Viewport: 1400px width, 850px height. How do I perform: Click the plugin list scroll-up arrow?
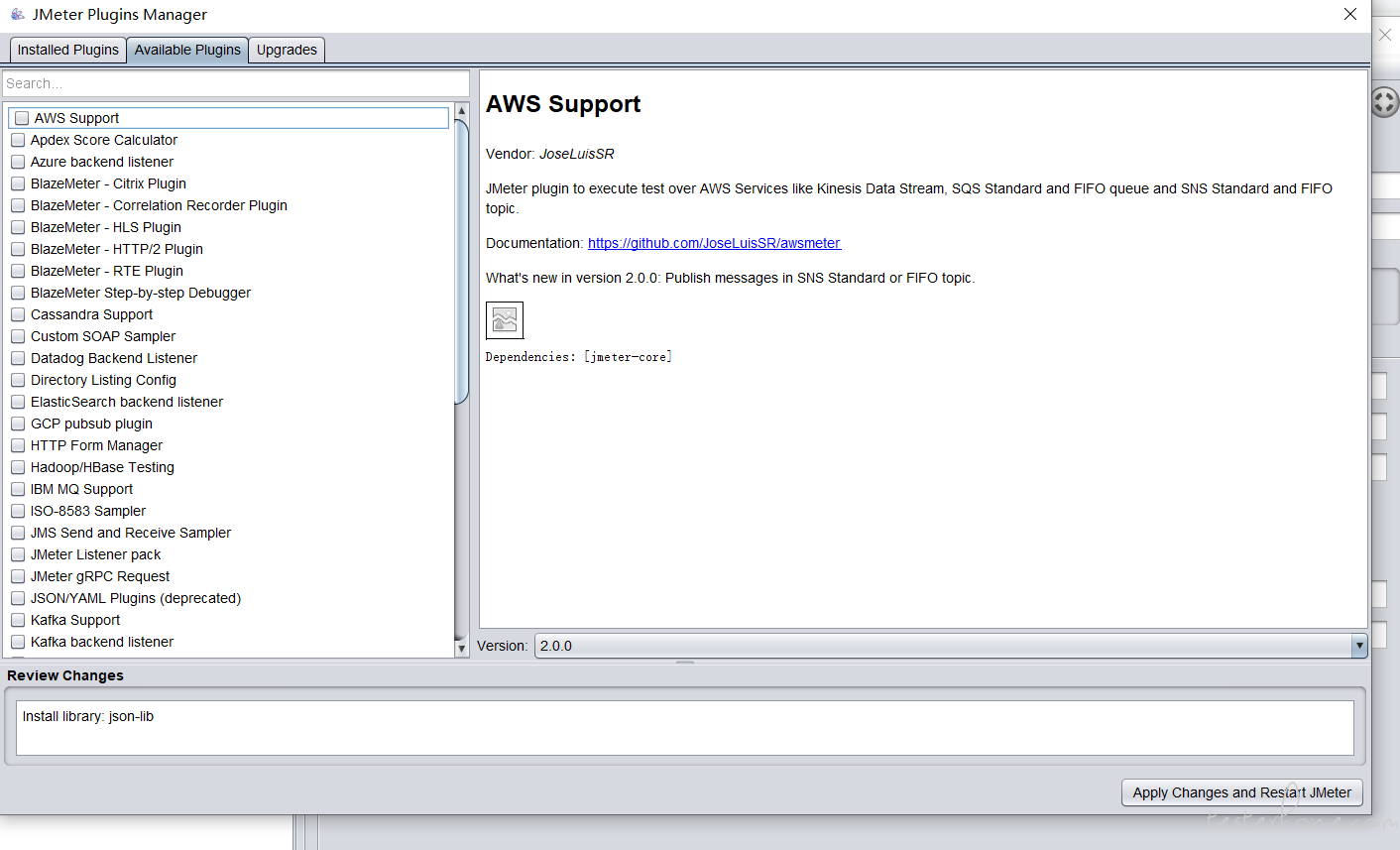pyautogui.click(x=461, y=111)
